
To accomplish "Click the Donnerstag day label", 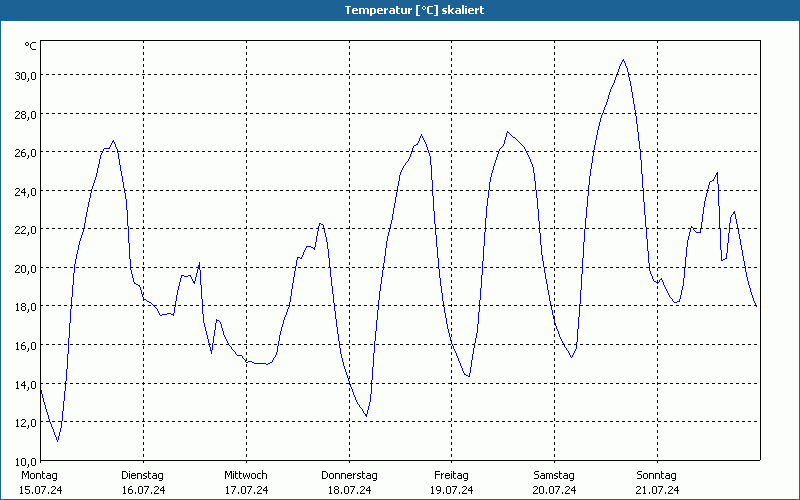I will [x=349, y=476].
